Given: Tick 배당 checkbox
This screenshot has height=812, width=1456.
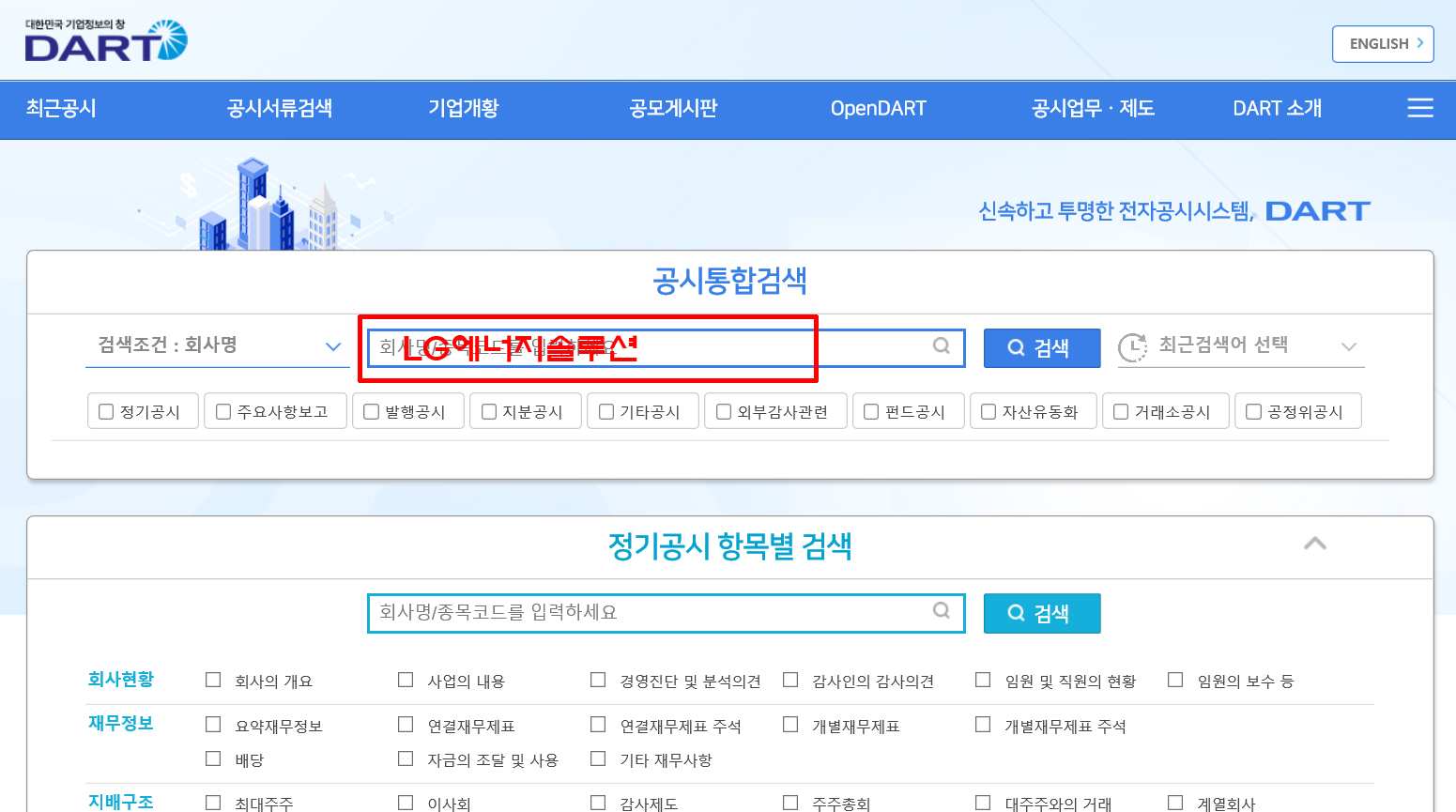Looking at the screenshot, I should coord(213,758).
